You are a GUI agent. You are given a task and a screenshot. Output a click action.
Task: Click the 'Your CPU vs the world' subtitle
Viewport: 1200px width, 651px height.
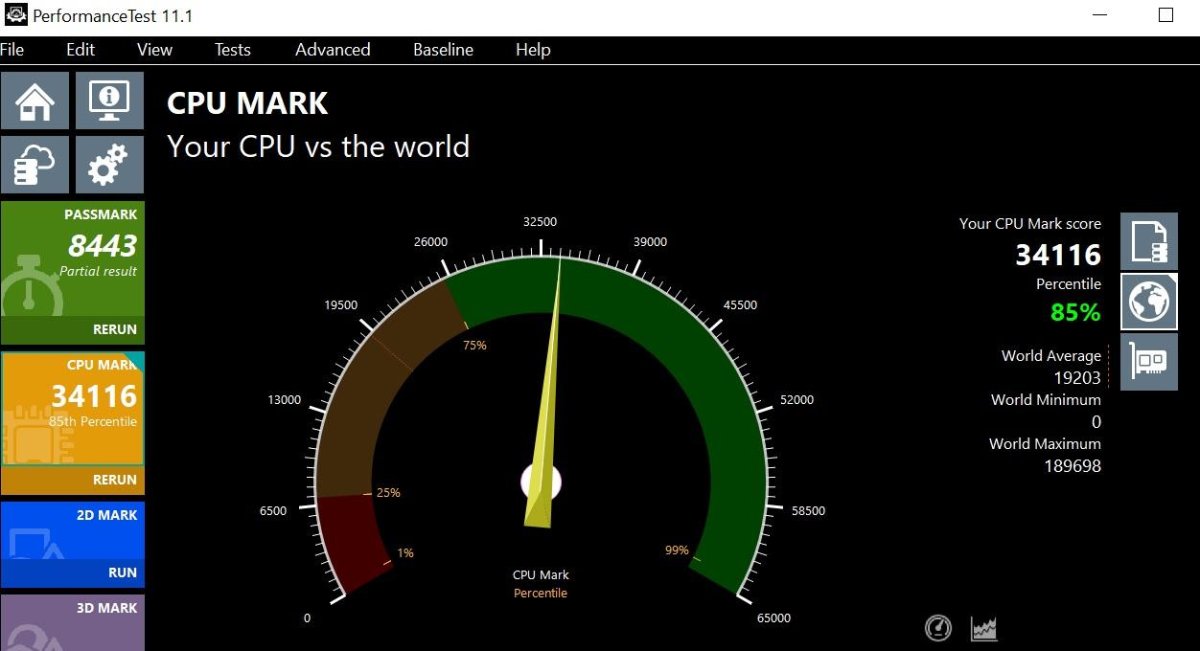point(318,147)
